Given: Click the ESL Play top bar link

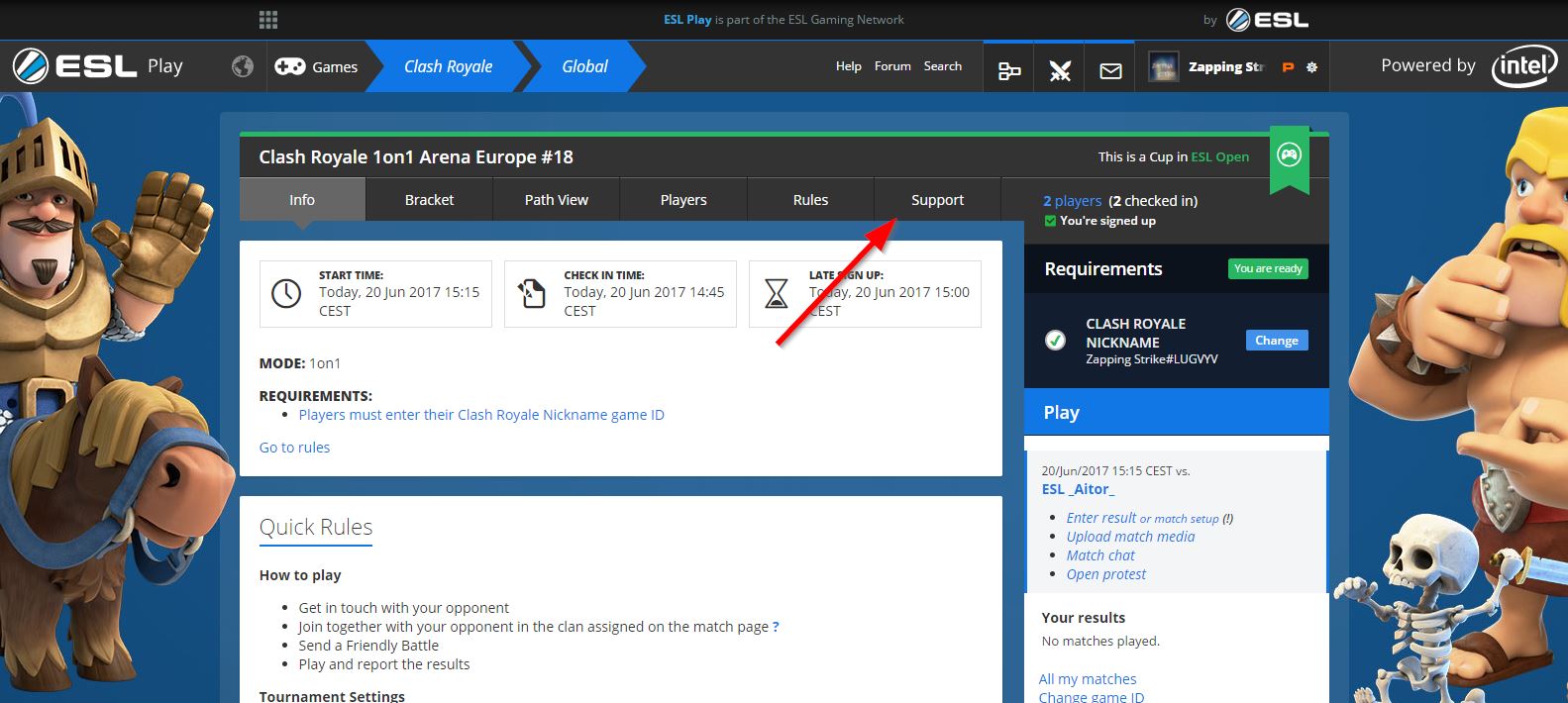Looking at the screenshot, I should tap(687, 20).
